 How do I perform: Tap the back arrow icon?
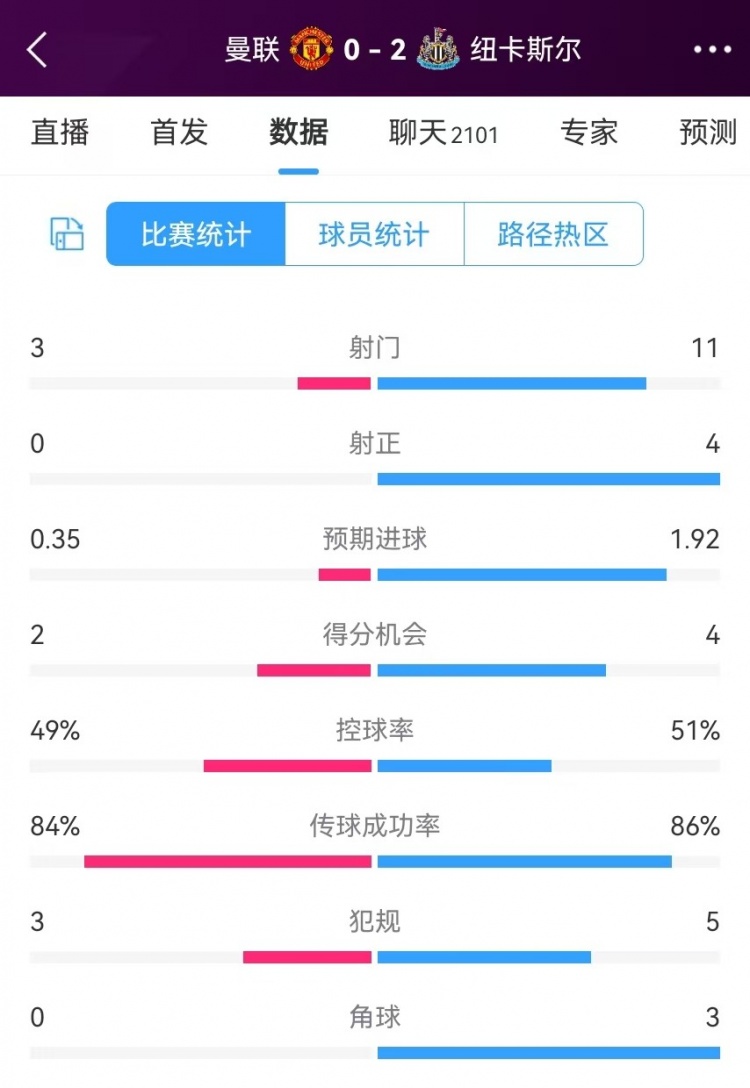point(37,49)
